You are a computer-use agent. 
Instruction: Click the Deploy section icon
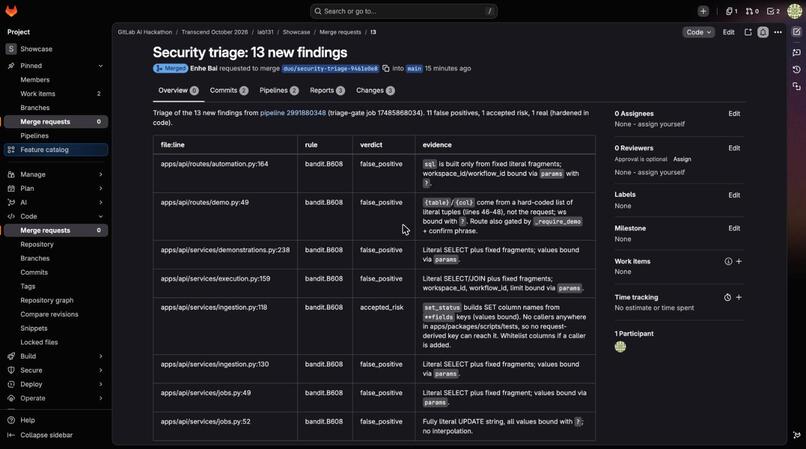click(11, 384)
